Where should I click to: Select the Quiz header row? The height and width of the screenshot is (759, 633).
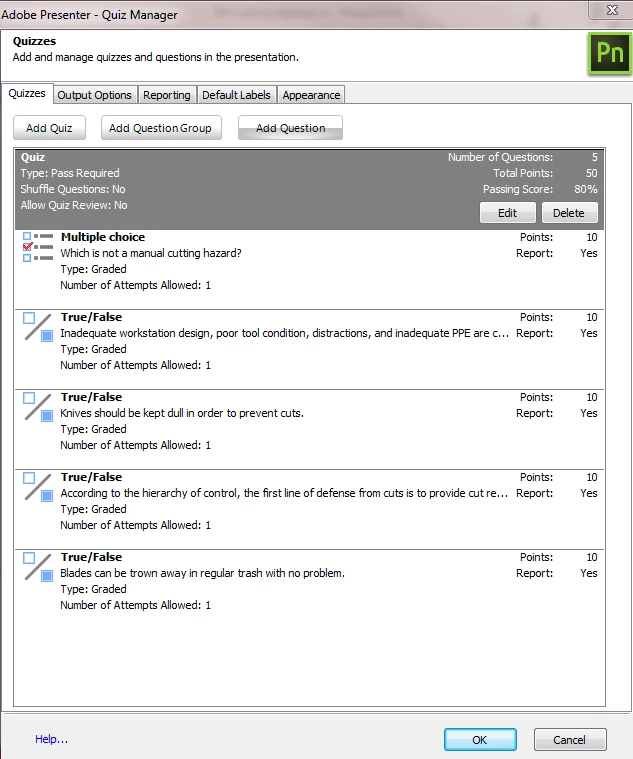click(310, 189)
